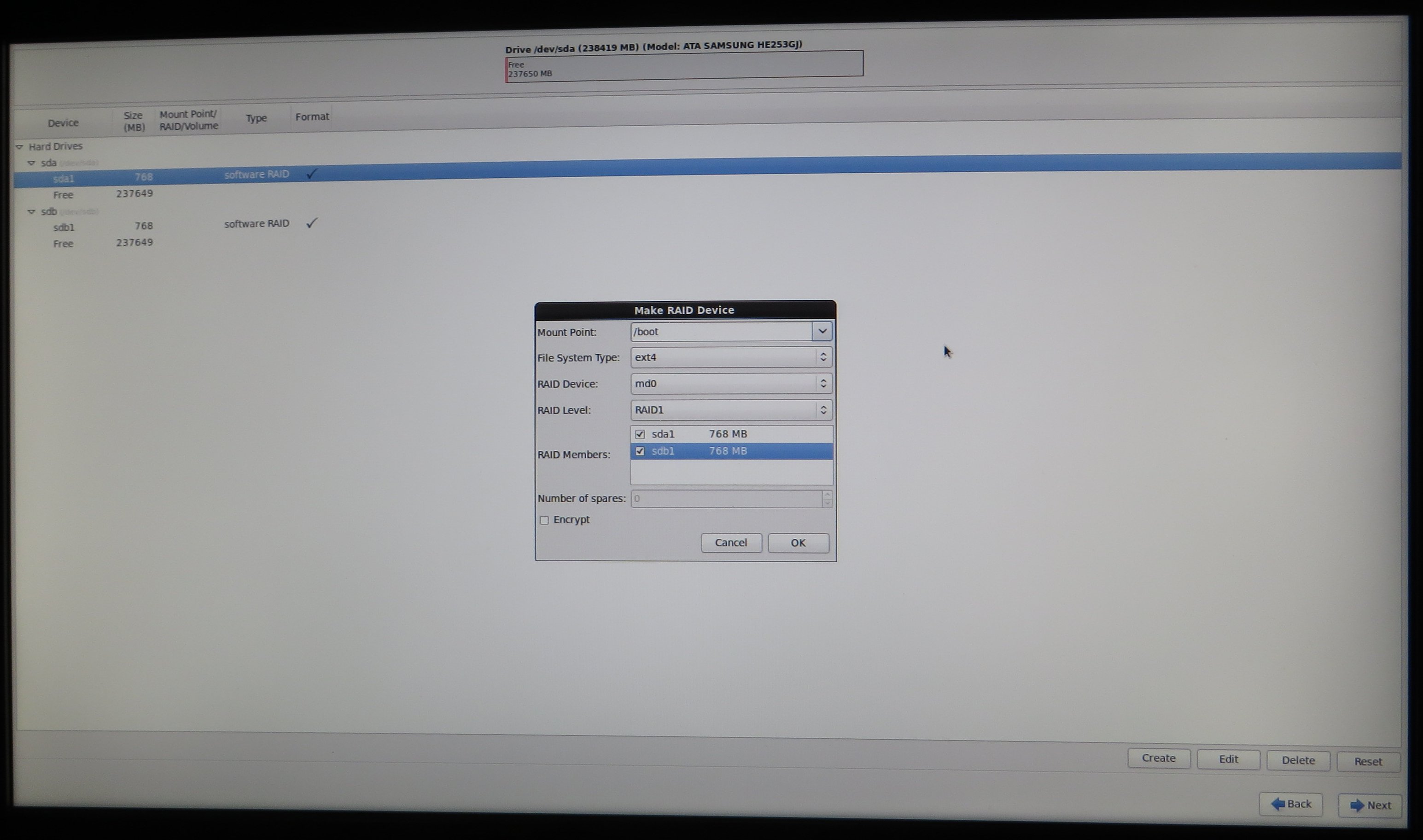Open the RAID Level selector
This screenshot has width=1423, height=840.
(731, 410)
